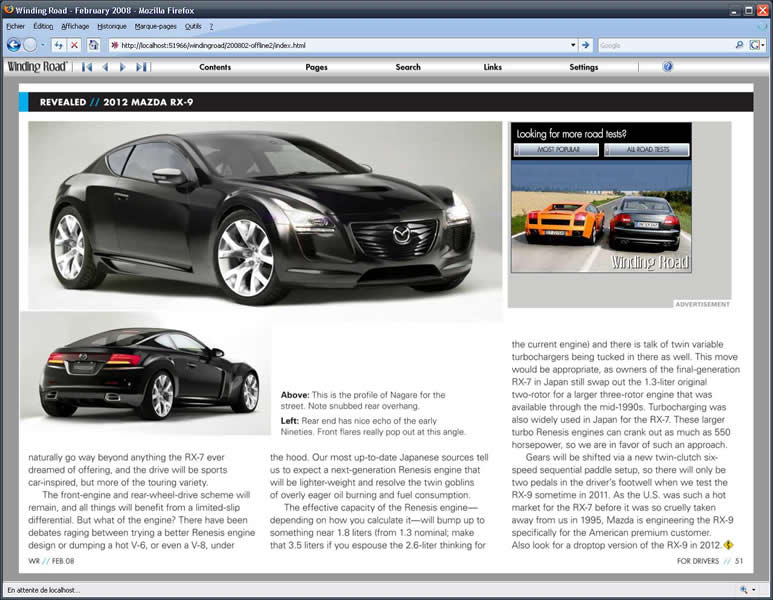Click the 'ADVERTISEMENT' label
The height and width of the screenshot is (600, 773).
point(703,304)
